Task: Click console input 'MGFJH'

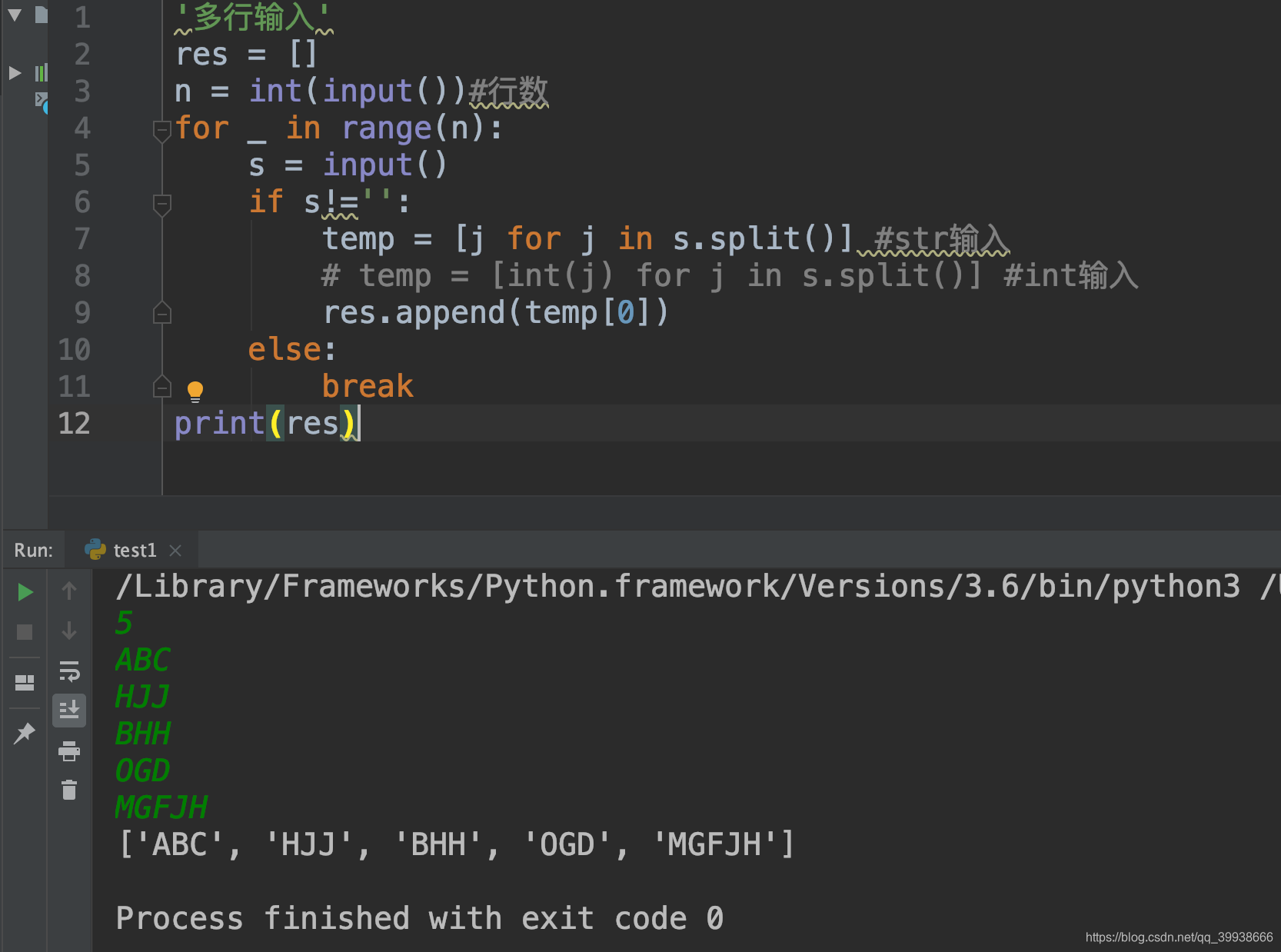Action: click(161, 807)
